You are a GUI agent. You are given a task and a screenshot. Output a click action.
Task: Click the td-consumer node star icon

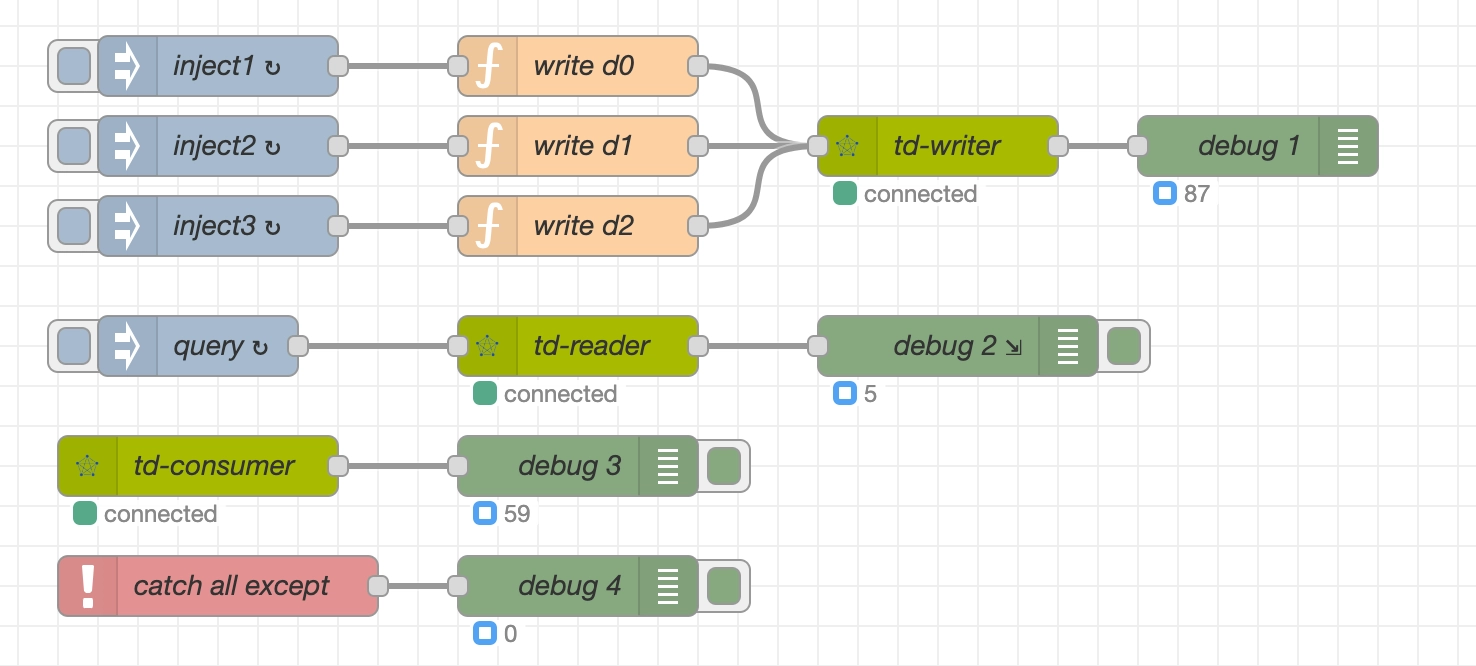(x=87, y=466)
